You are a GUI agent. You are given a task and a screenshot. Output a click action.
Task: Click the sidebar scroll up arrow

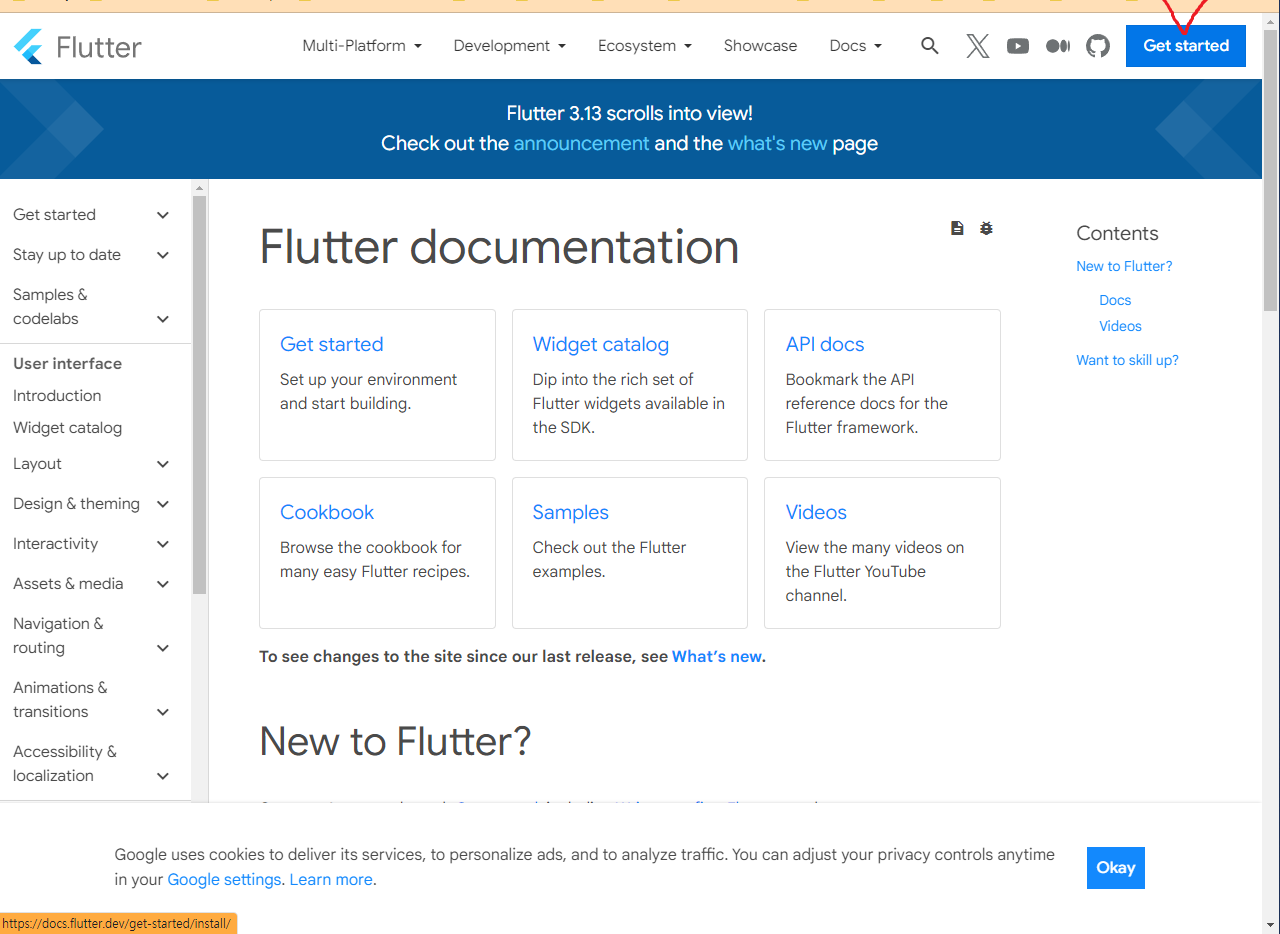pos(199,188)
